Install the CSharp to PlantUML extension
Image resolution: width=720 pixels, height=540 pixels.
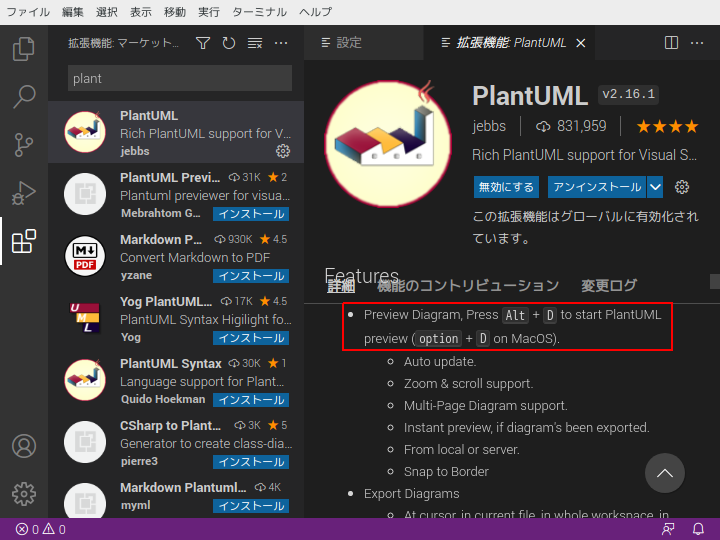[251, 462]
